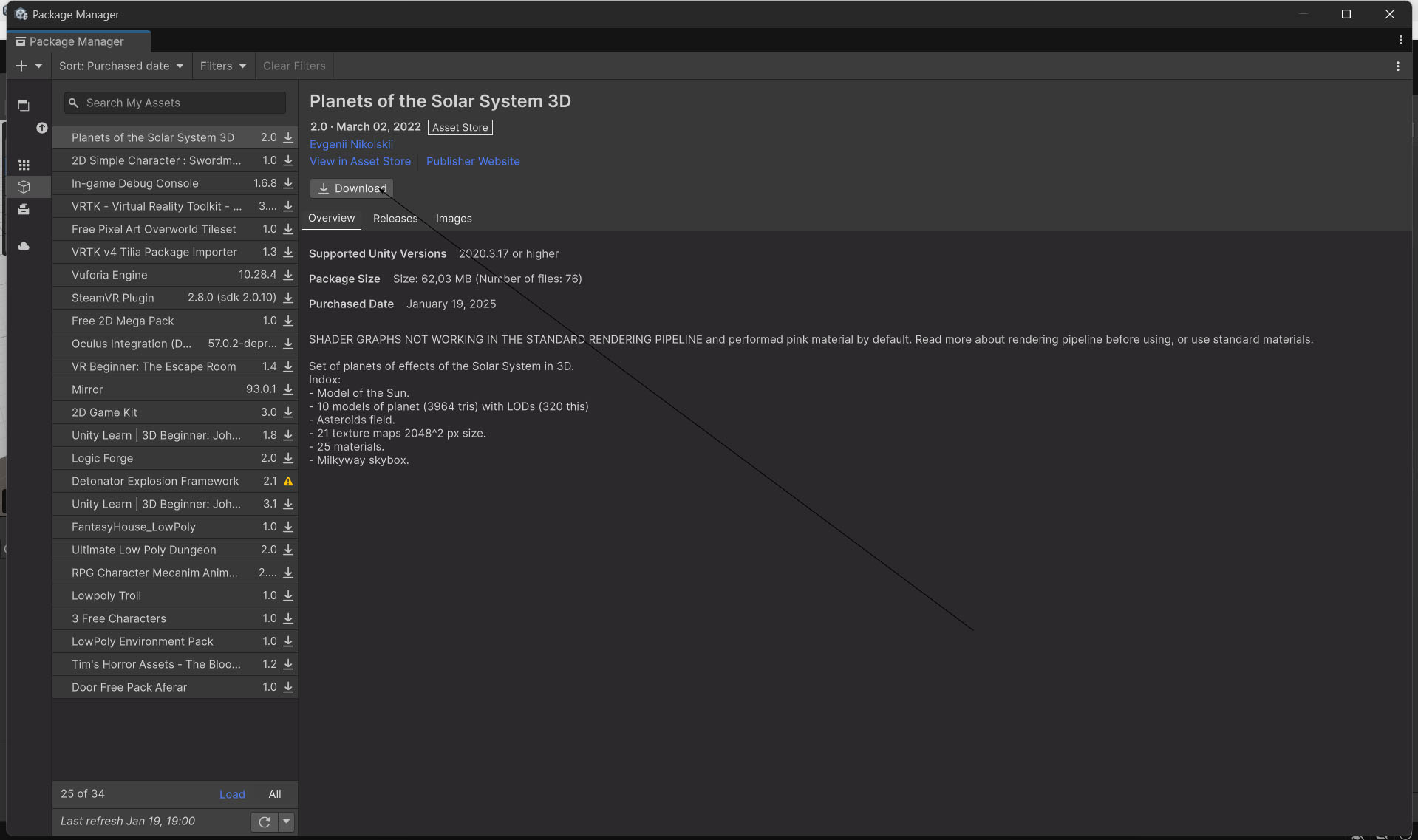Select the My Assets cube icon
The width and height of the screenshot is (1418, 840).
click(x=24, y=187)
